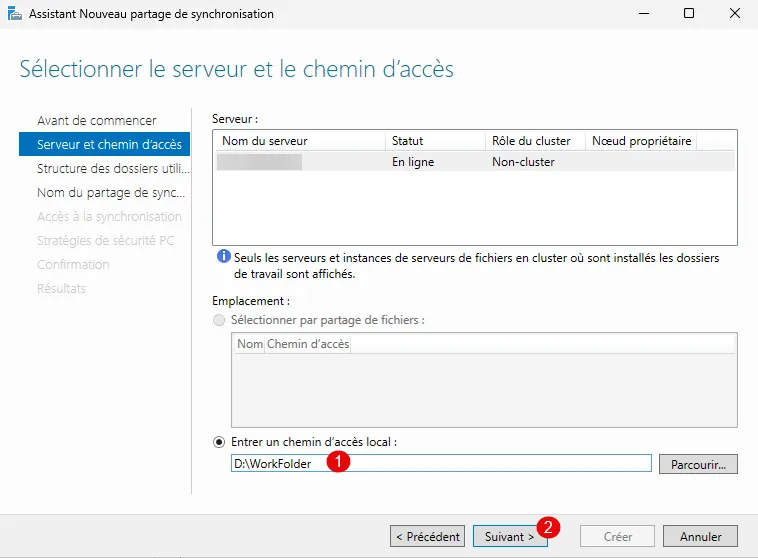Open 'Structure des dossiers utili...' step
The image size is (758, 558).
pyautogui.click(x=111, y=168)
